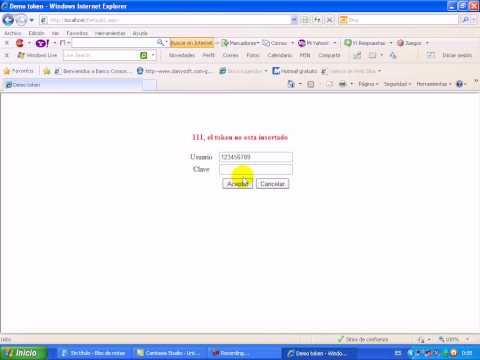Click the Yahoo! toolbar logo icon
Screen dimensions: 480x360
click(x=42, y=43)
